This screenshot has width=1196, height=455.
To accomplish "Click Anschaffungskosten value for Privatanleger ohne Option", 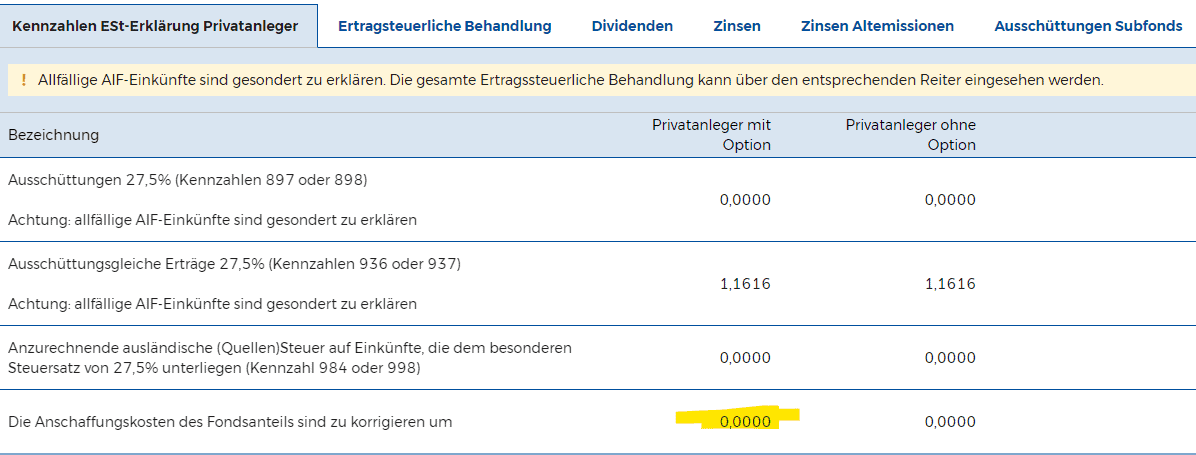I will pos(950,421).
